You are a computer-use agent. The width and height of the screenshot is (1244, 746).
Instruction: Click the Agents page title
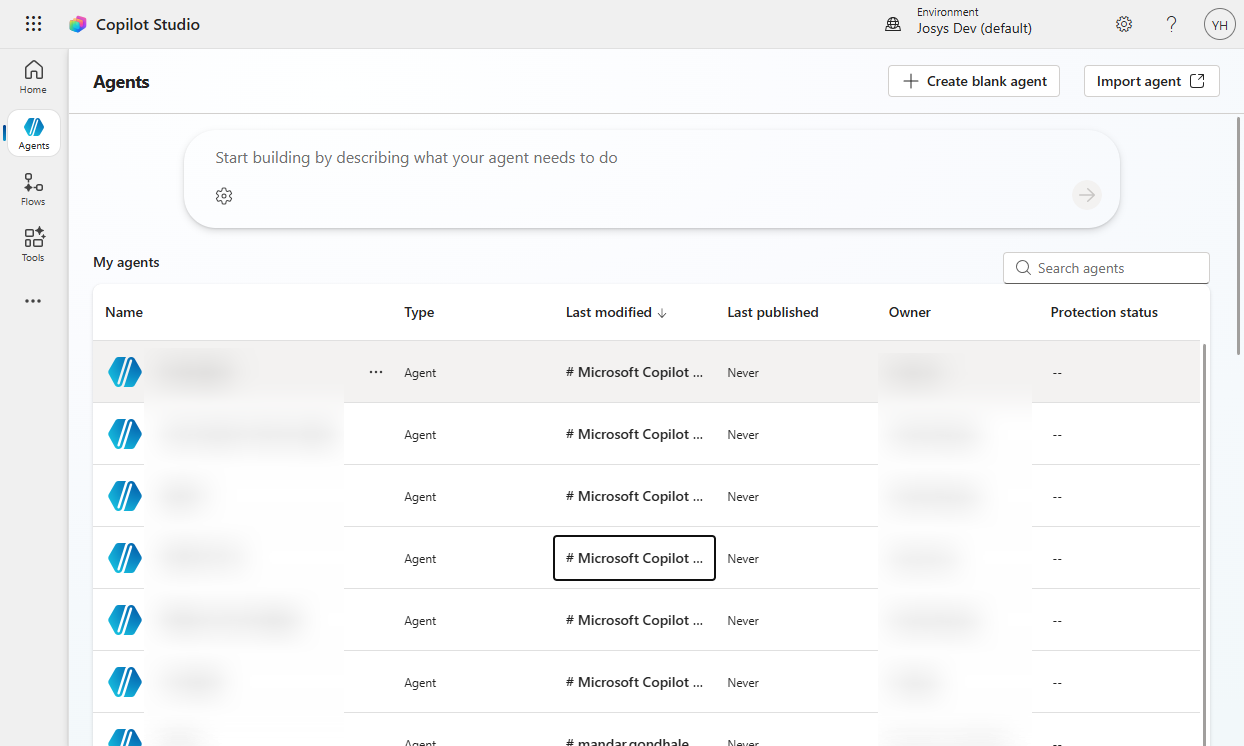121,82
